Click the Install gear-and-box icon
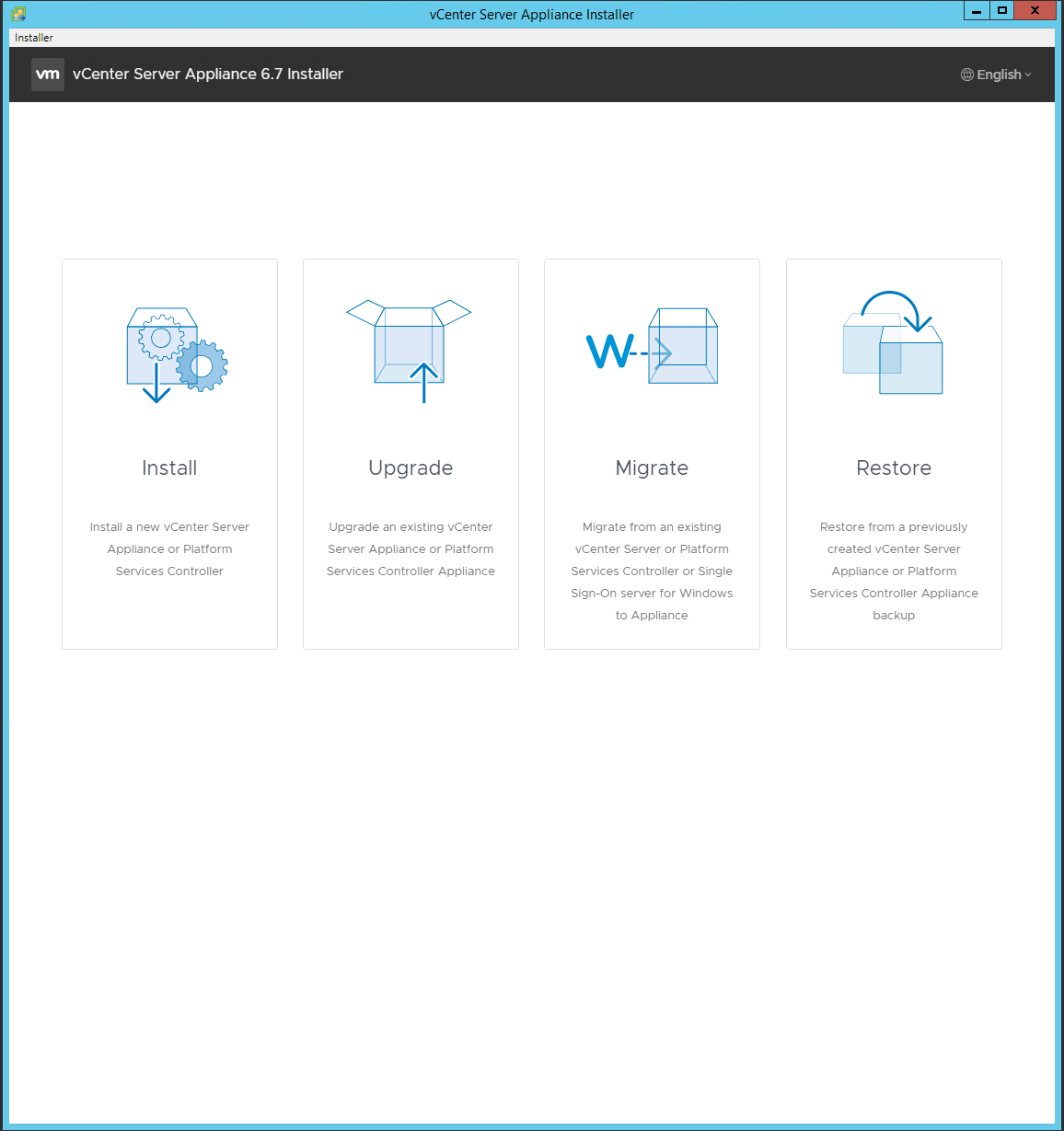The width and height of the screenshot is (1064, 1131). point(175,354)
